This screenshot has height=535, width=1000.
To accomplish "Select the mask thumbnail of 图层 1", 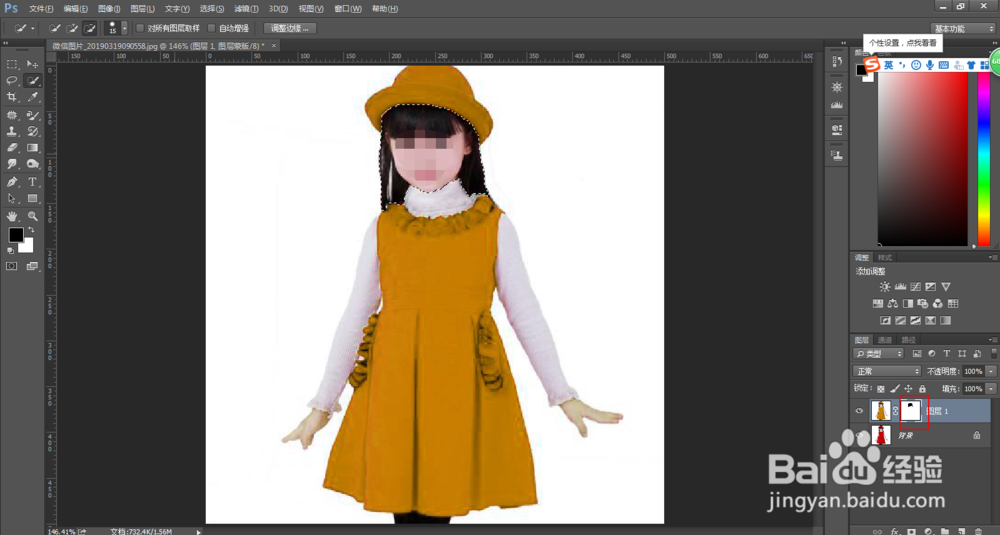I will [x=911, y=411].
